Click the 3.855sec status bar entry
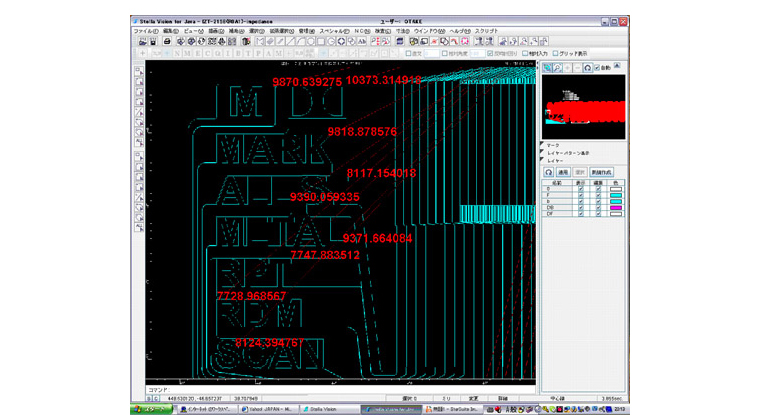This screenshot has height=415, width=760. [x=611, y=399]
